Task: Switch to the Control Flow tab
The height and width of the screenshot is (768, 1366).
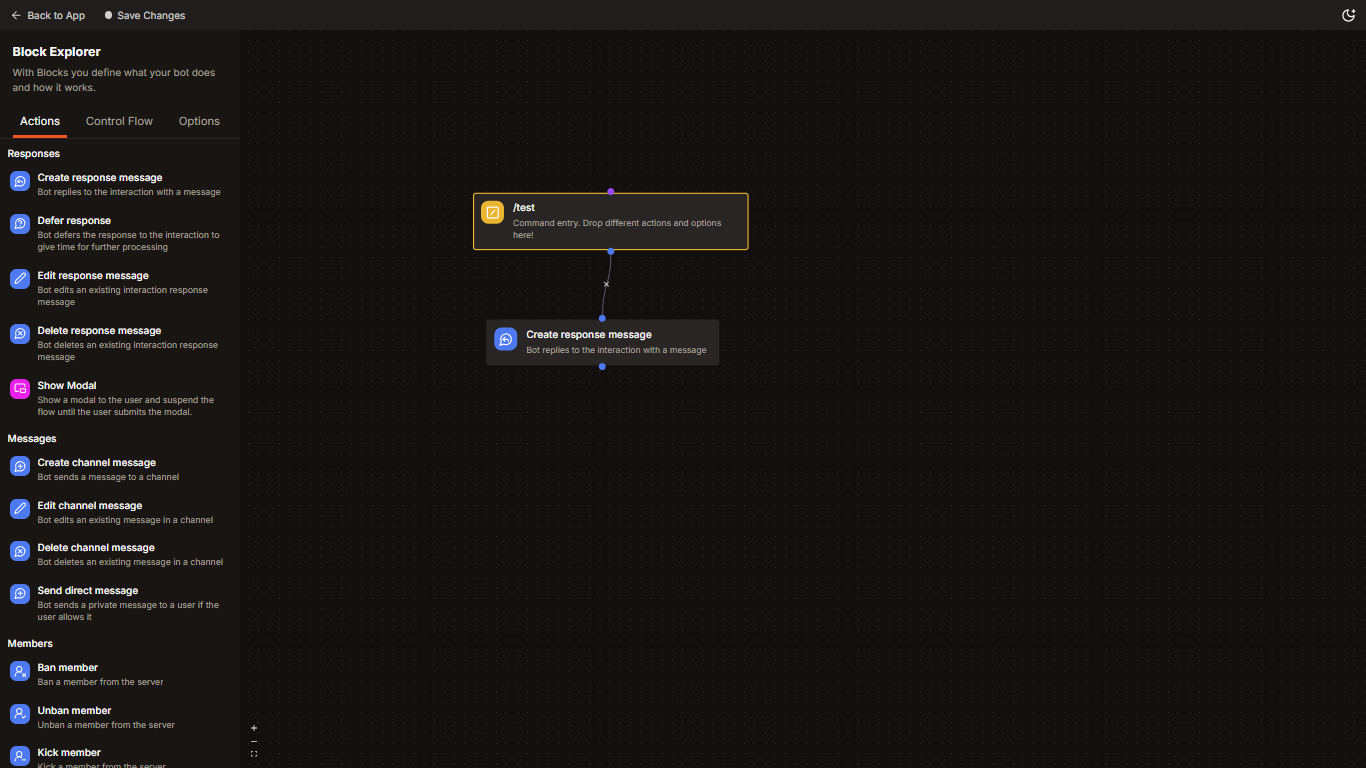Action: click(119, 121)
